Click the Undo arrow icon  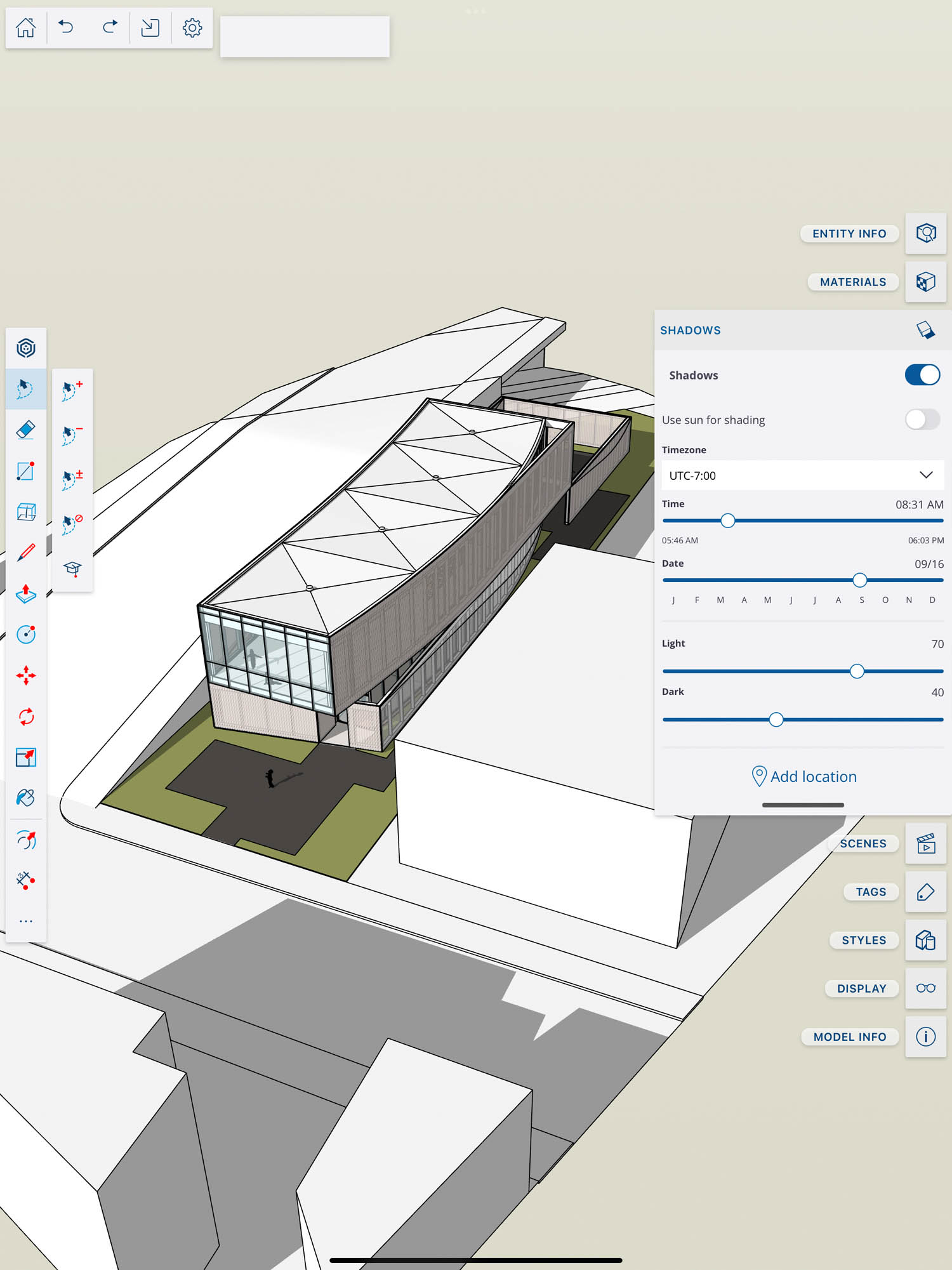tap(67, 27)
